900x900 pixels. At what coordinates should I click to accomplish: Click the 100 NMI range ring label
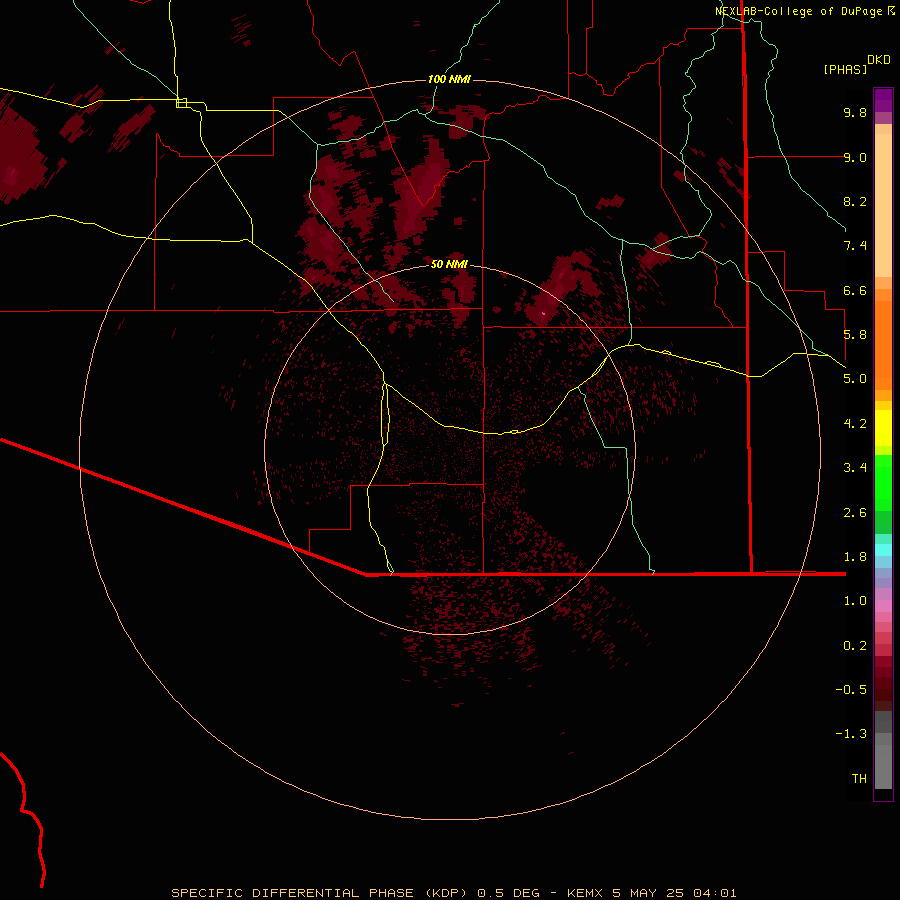449,79
